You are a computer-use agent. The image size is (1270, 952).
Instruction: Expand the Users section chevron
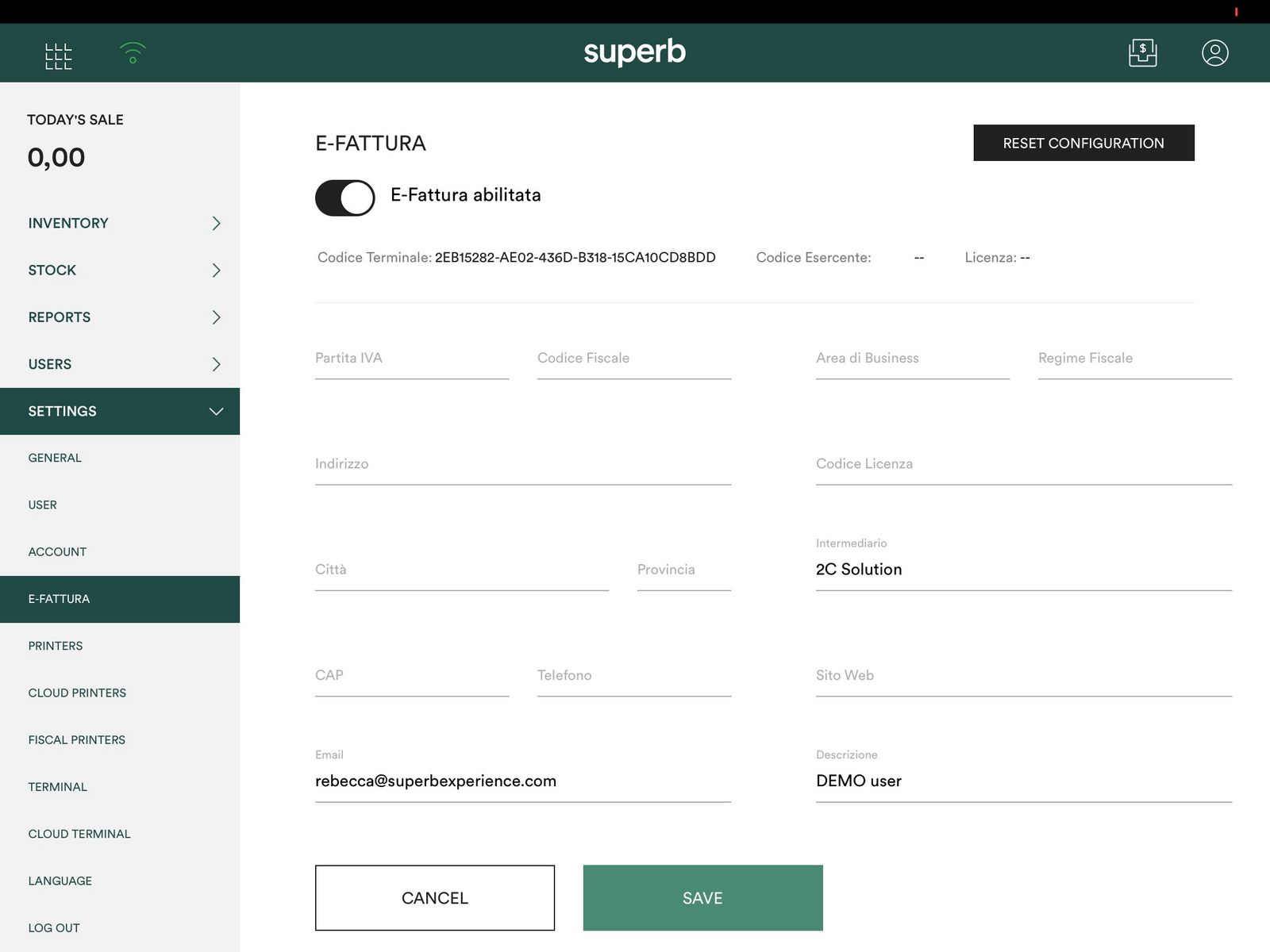tap(216, 364)
